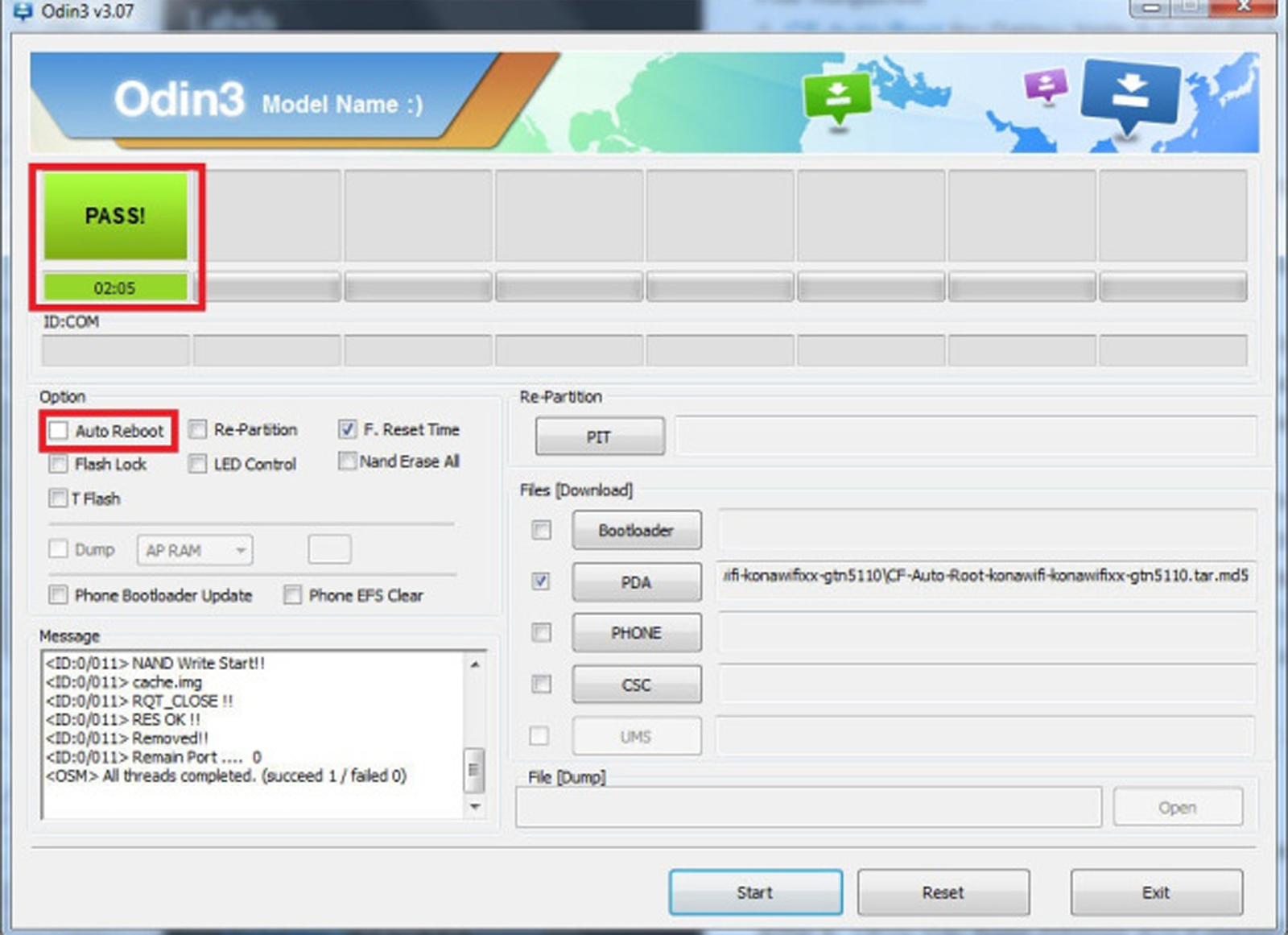This screenshot has width=1288, height=935.
Task: Click the 'Remain Port .... 0' log line
Action: 154,757
